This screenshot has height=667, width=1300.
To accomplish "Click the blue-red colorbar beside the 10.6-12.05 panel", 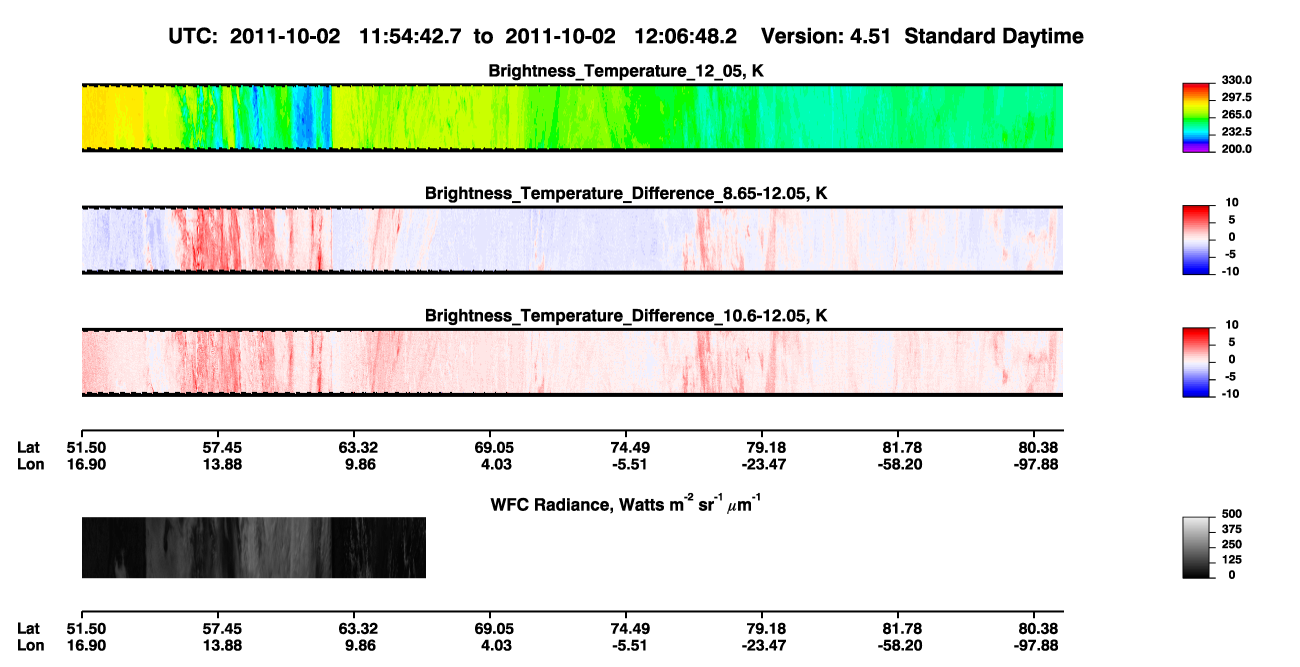I will point(1198,361).
